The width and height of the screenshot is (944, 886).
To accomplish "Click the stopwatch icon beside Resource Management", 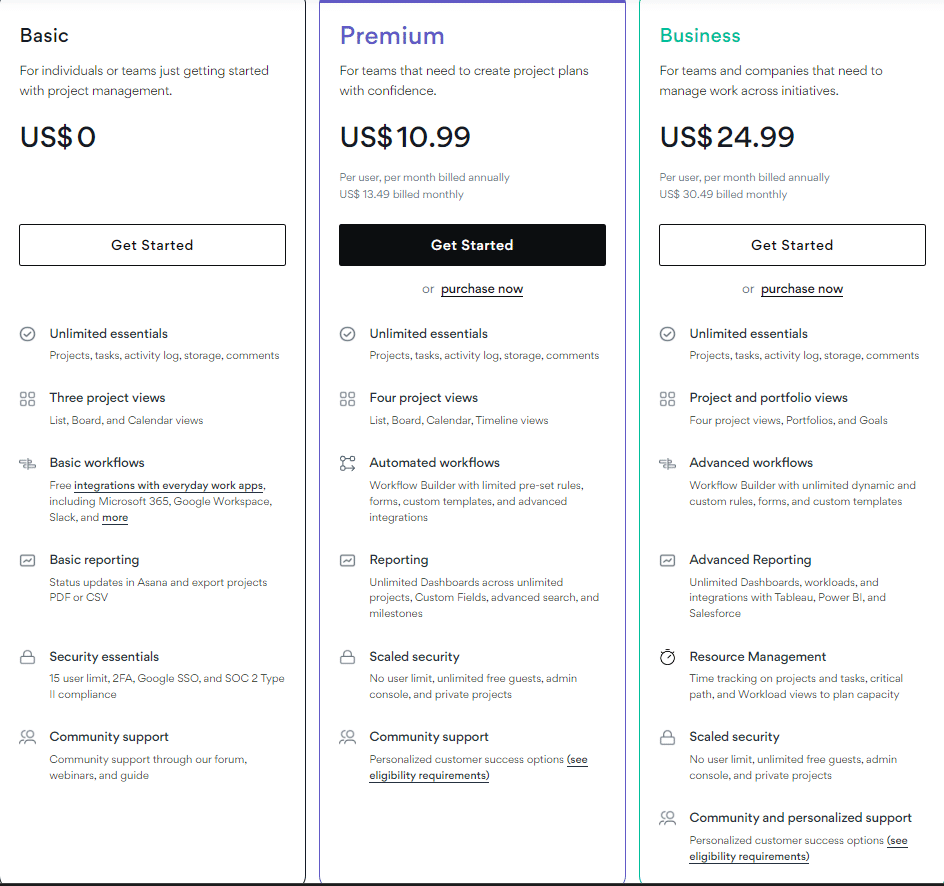I will 668,657.
